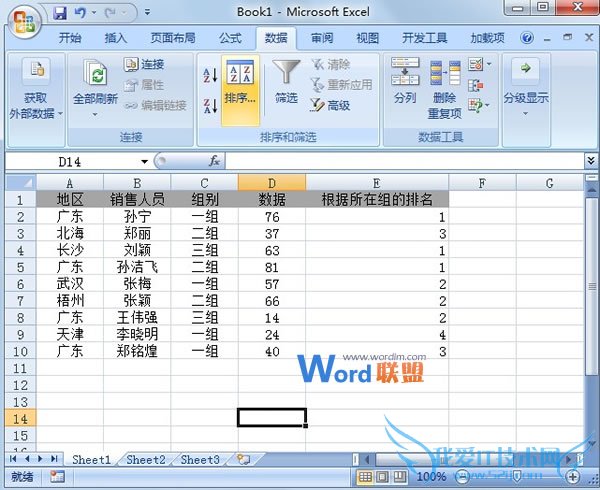Click 分列 text to columns
Screen dimensions: 600x490
click(x=405, y=81)
